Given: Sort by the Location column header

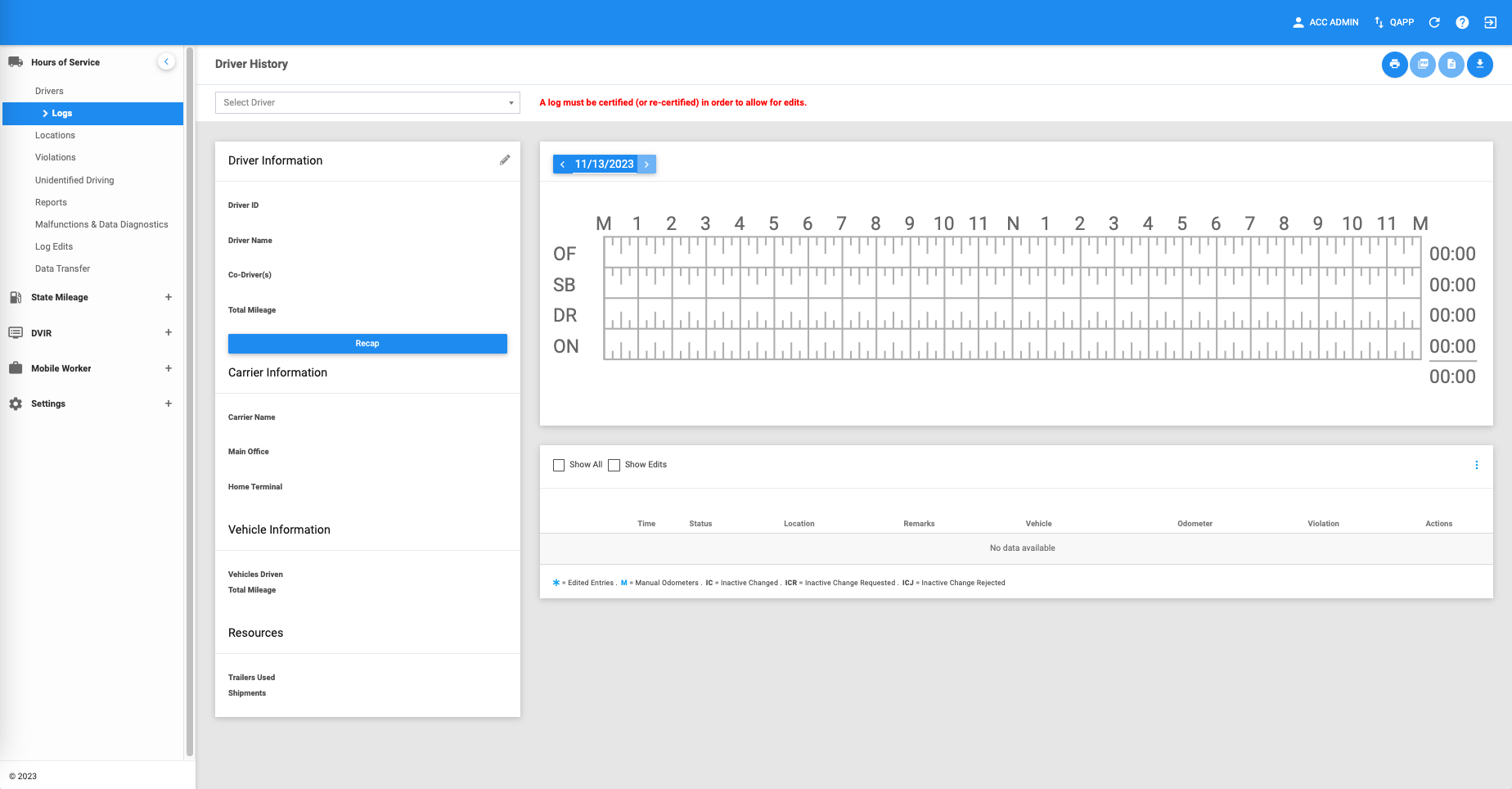Looking at the screenshot, I should pyautogui.click(x=799, y=524).
